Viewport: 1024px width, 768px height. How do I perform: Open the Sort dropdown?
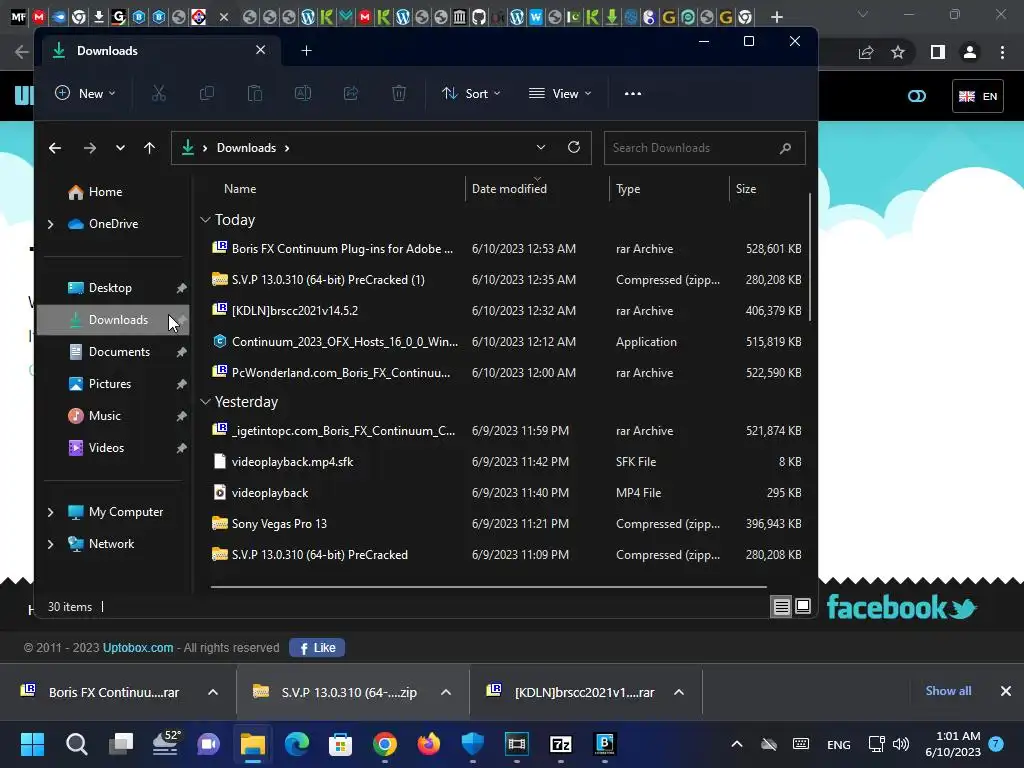(x=471, y=93)
